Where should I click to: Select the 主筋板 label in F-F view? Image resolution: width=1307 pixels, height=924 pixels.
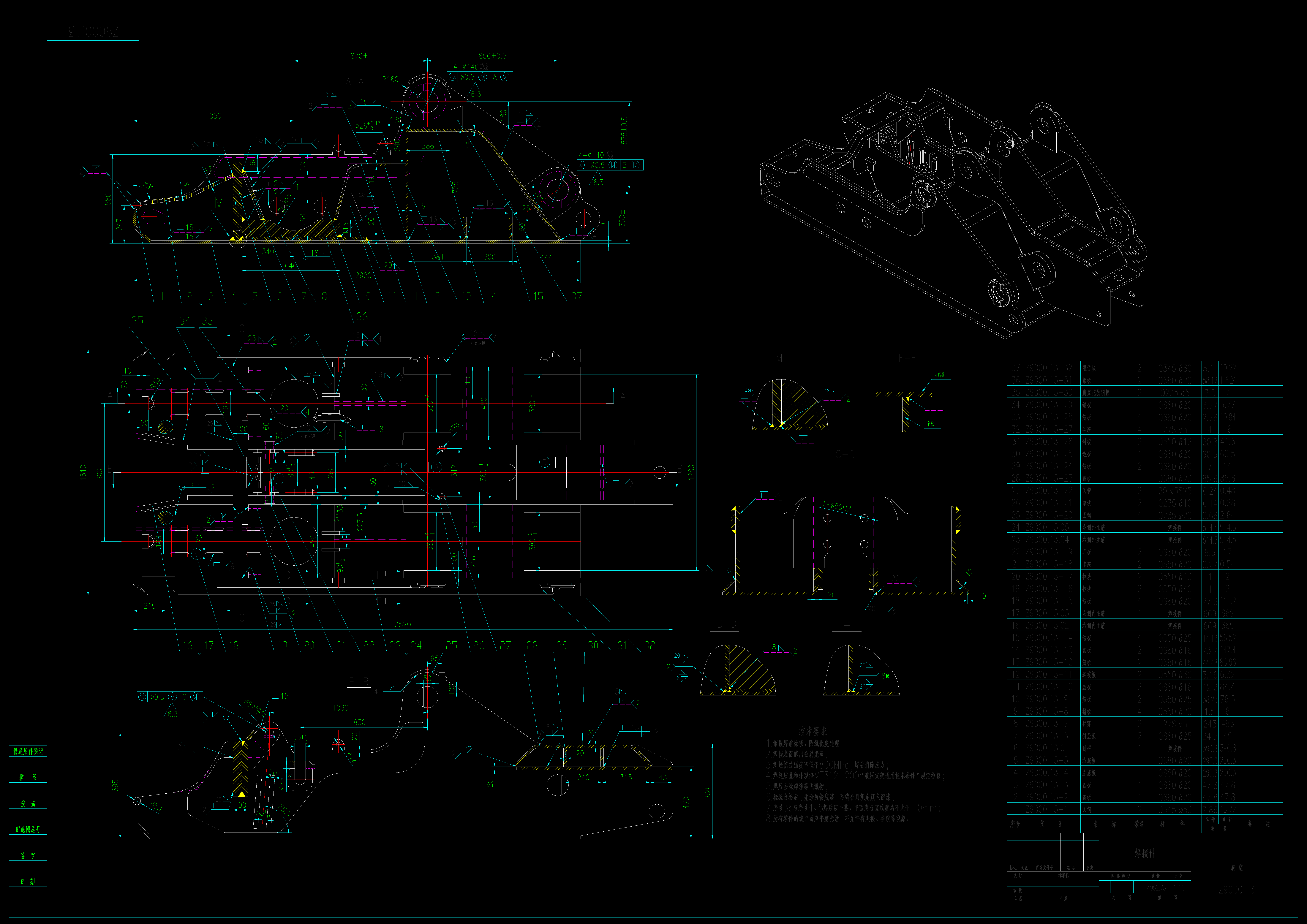[939, 375]
